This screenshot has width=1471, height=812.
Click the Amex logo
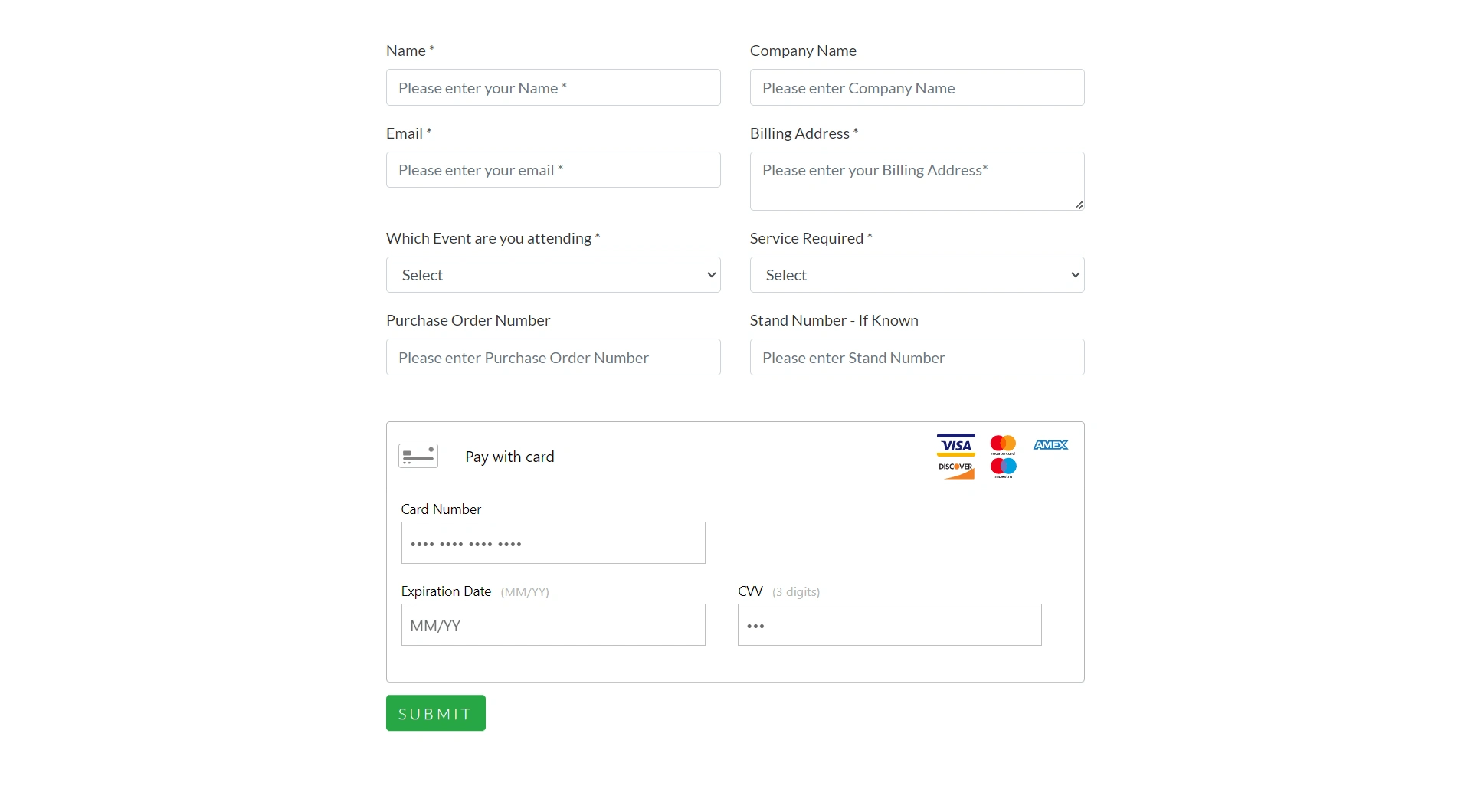(1050, 445)
